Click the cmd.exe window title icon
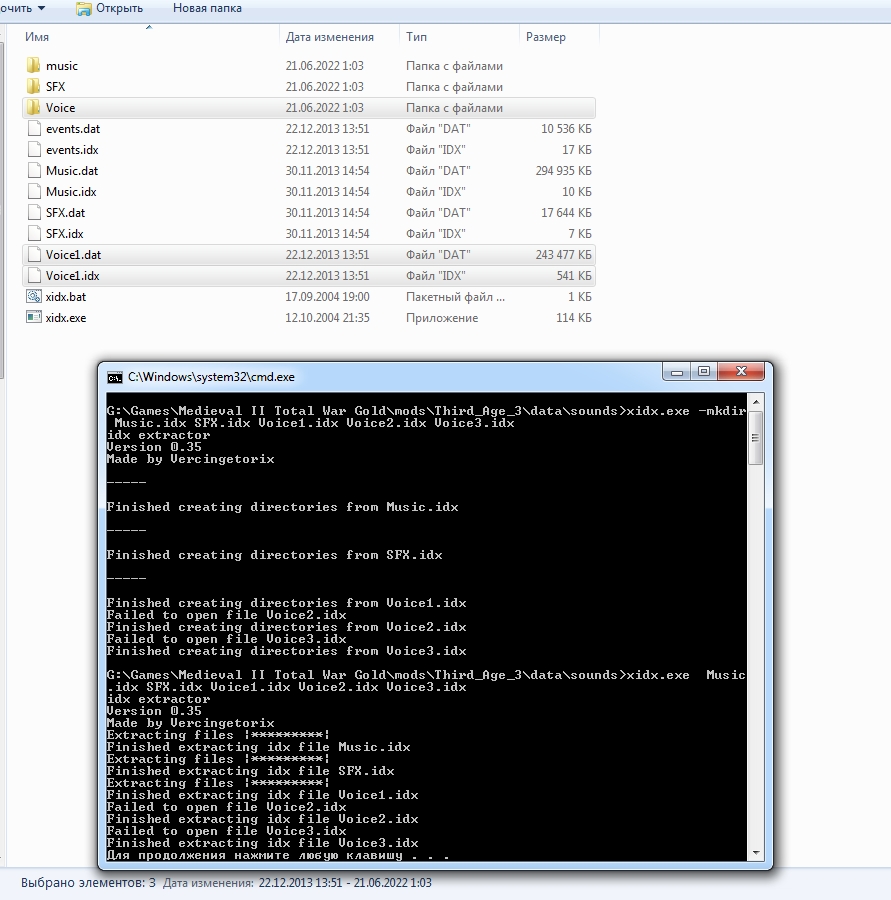891x900 pixels. pyautogui.click(x=115, y=377)
